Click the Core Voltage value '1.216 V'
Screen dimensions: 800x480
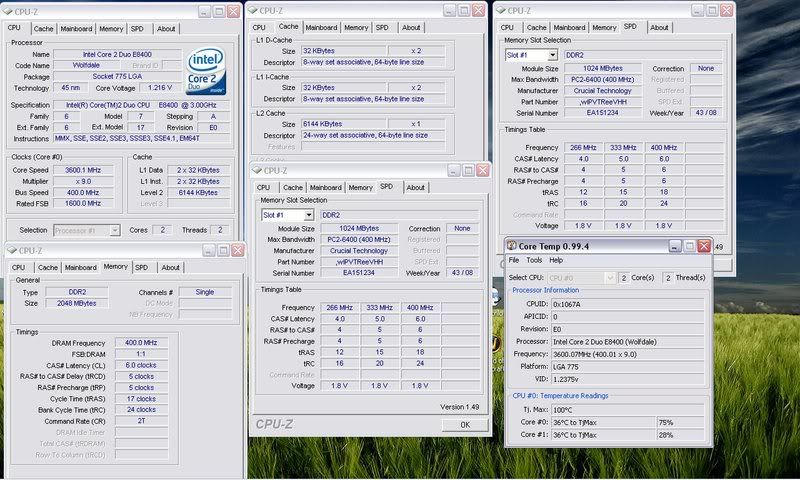pyautogui.click(x=160, y=88)
